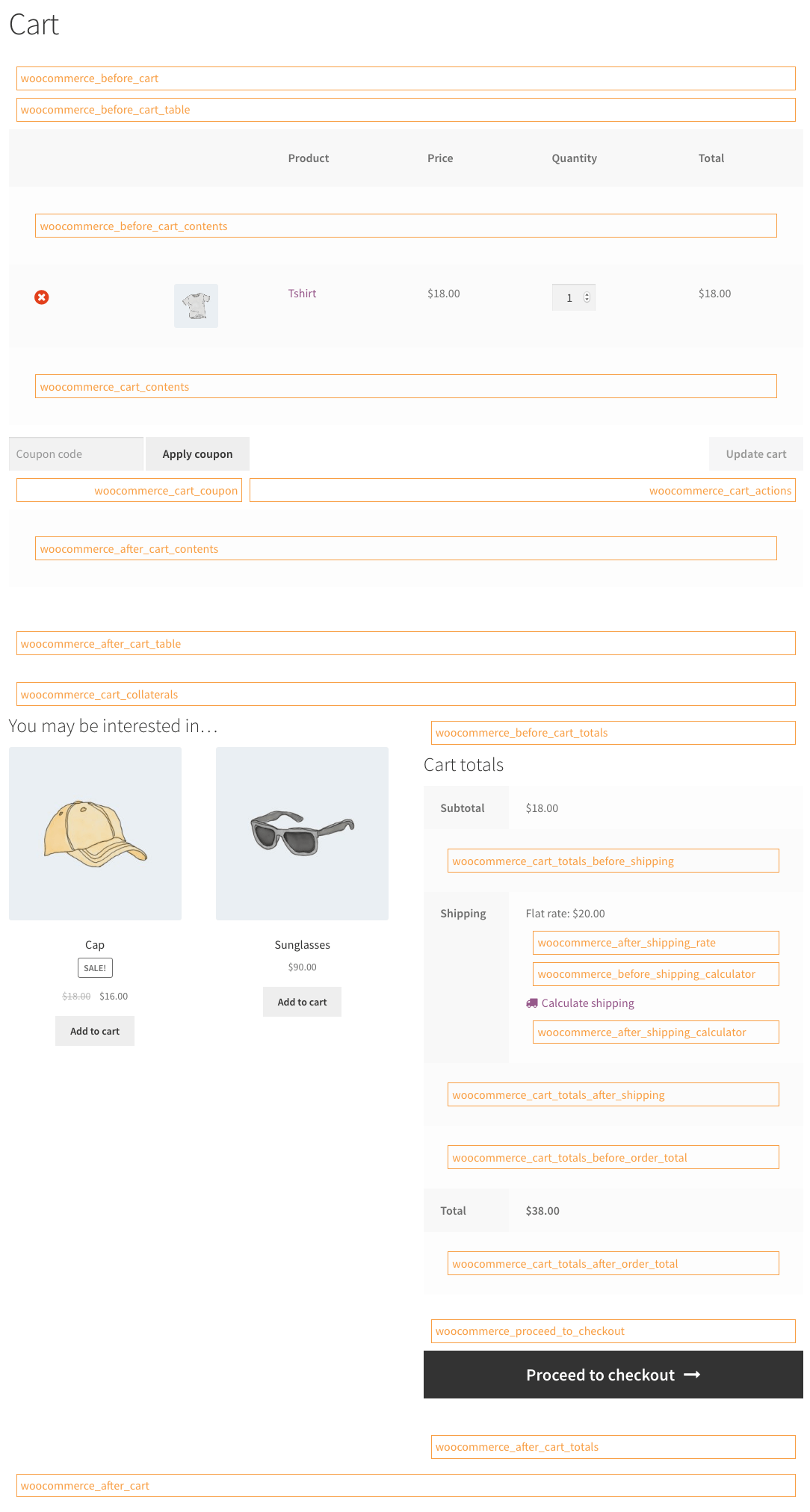Click the Calculate shipping truck icon

[x=532, y=1003]
